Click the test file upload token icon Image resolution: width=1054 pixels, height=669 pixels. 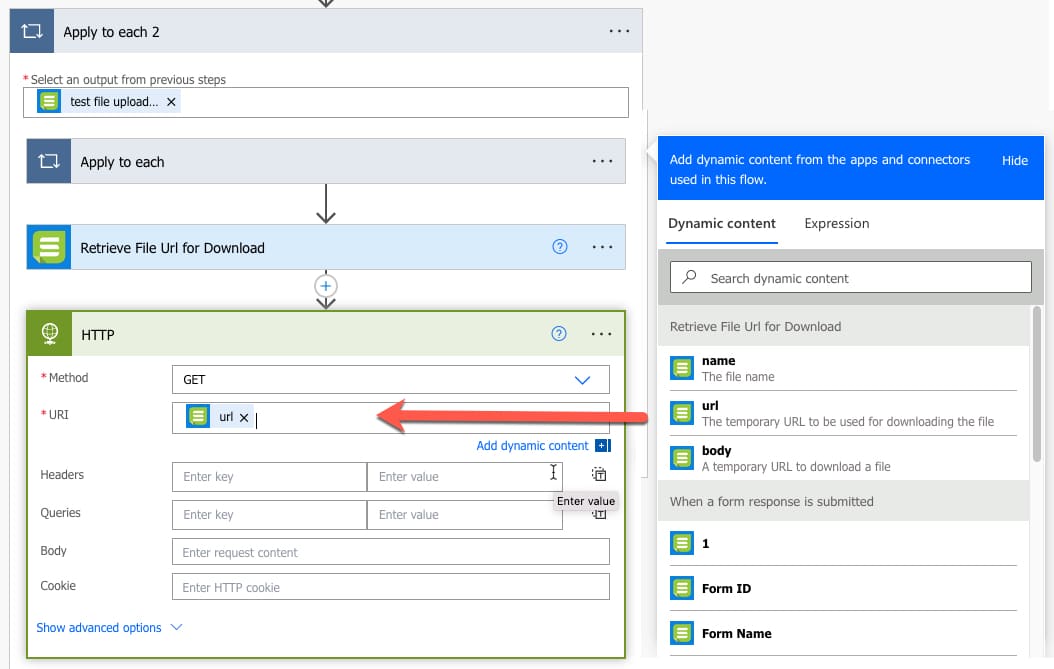(49, 102)
